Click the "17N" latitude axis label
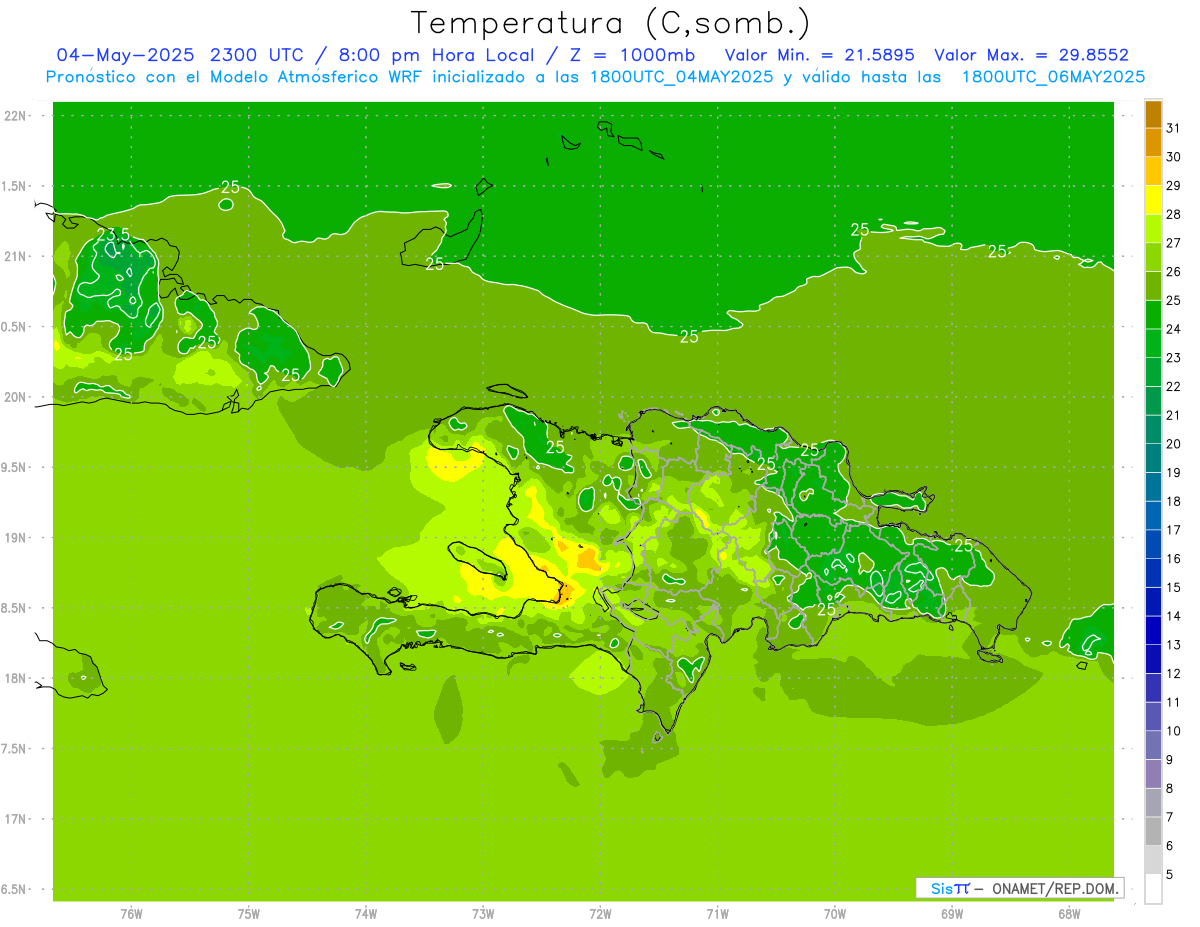This screenshot has width=1200, height=927. [15, 820]
